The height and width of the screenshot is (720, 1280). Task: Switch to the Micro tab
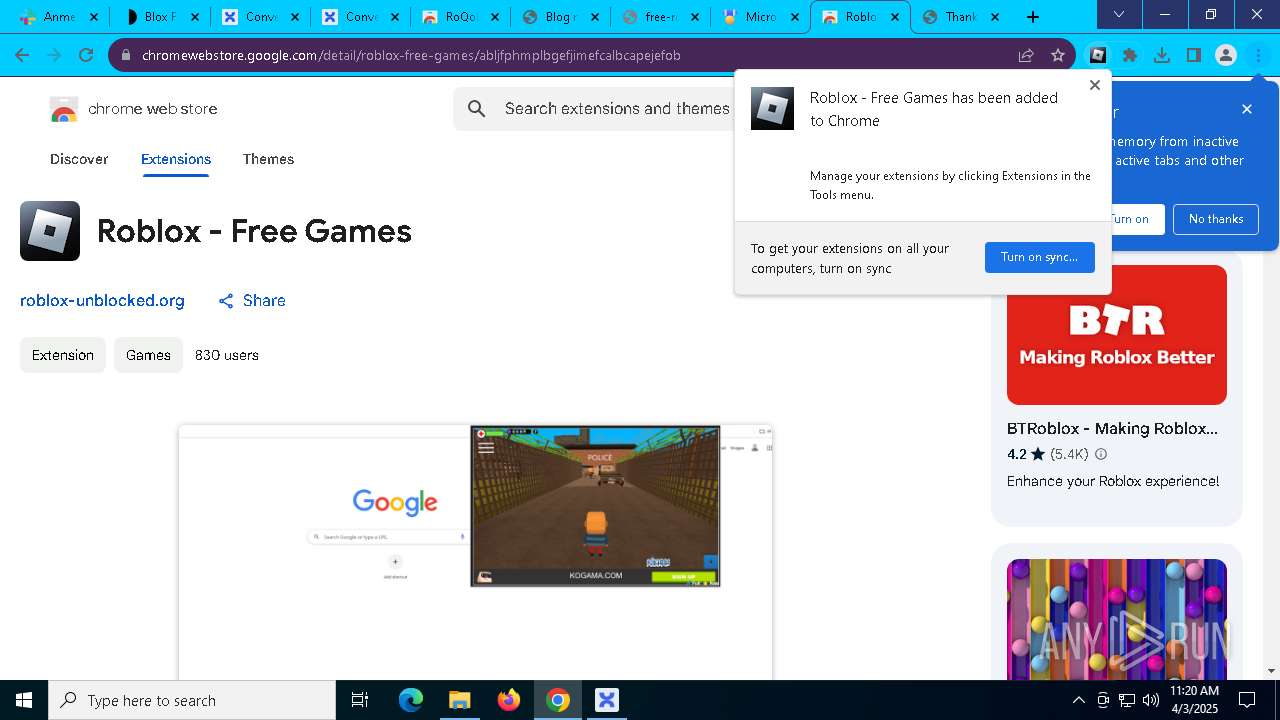tap(760, 17)
